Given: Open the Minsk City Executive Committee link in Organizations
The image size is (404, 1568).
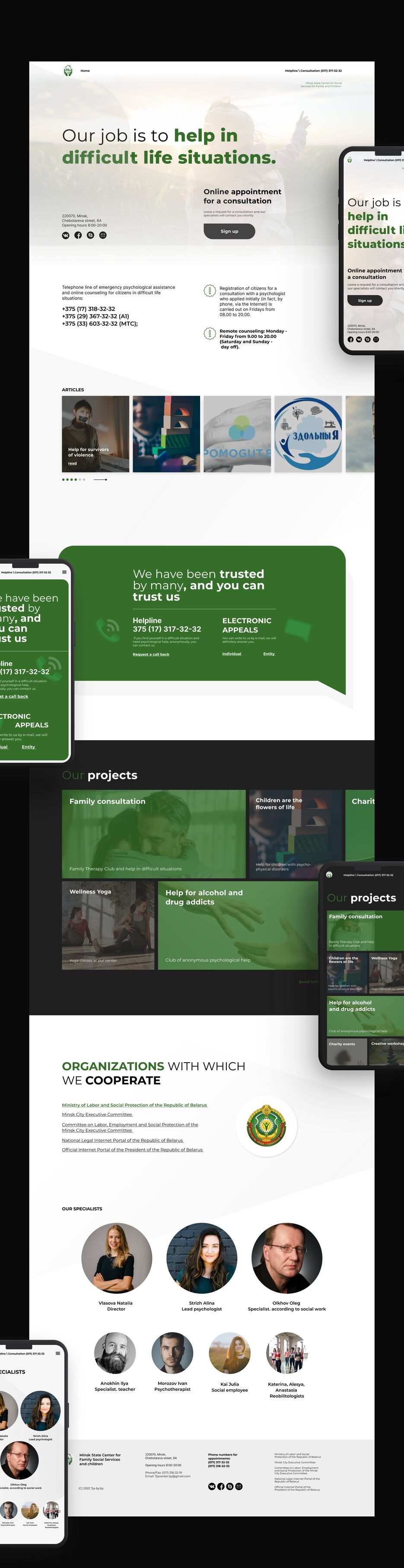Looking at the screenshot, I should click(x=97, y=1115).
